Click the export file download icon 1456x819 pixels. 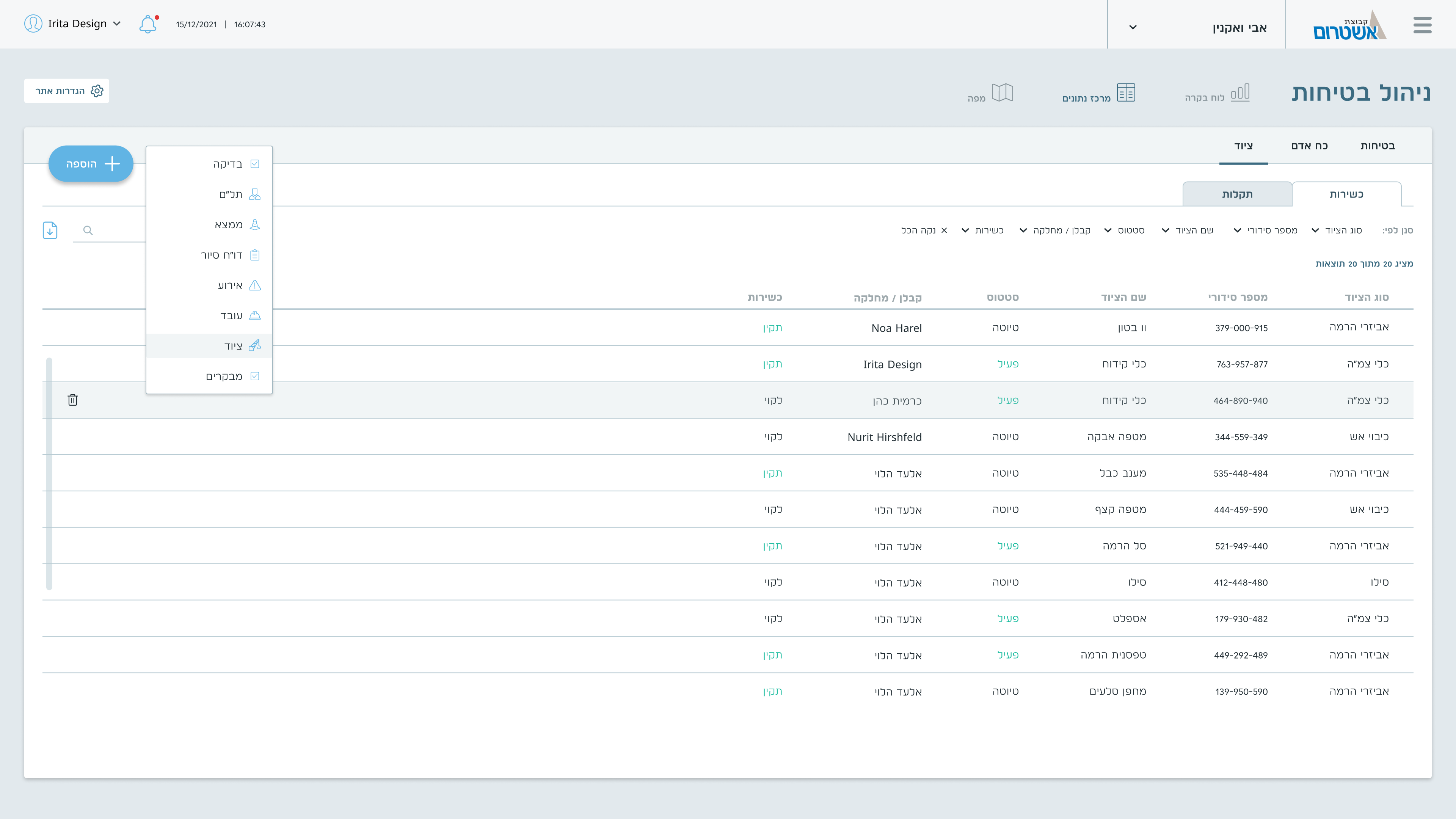click(x=50, y=230)
